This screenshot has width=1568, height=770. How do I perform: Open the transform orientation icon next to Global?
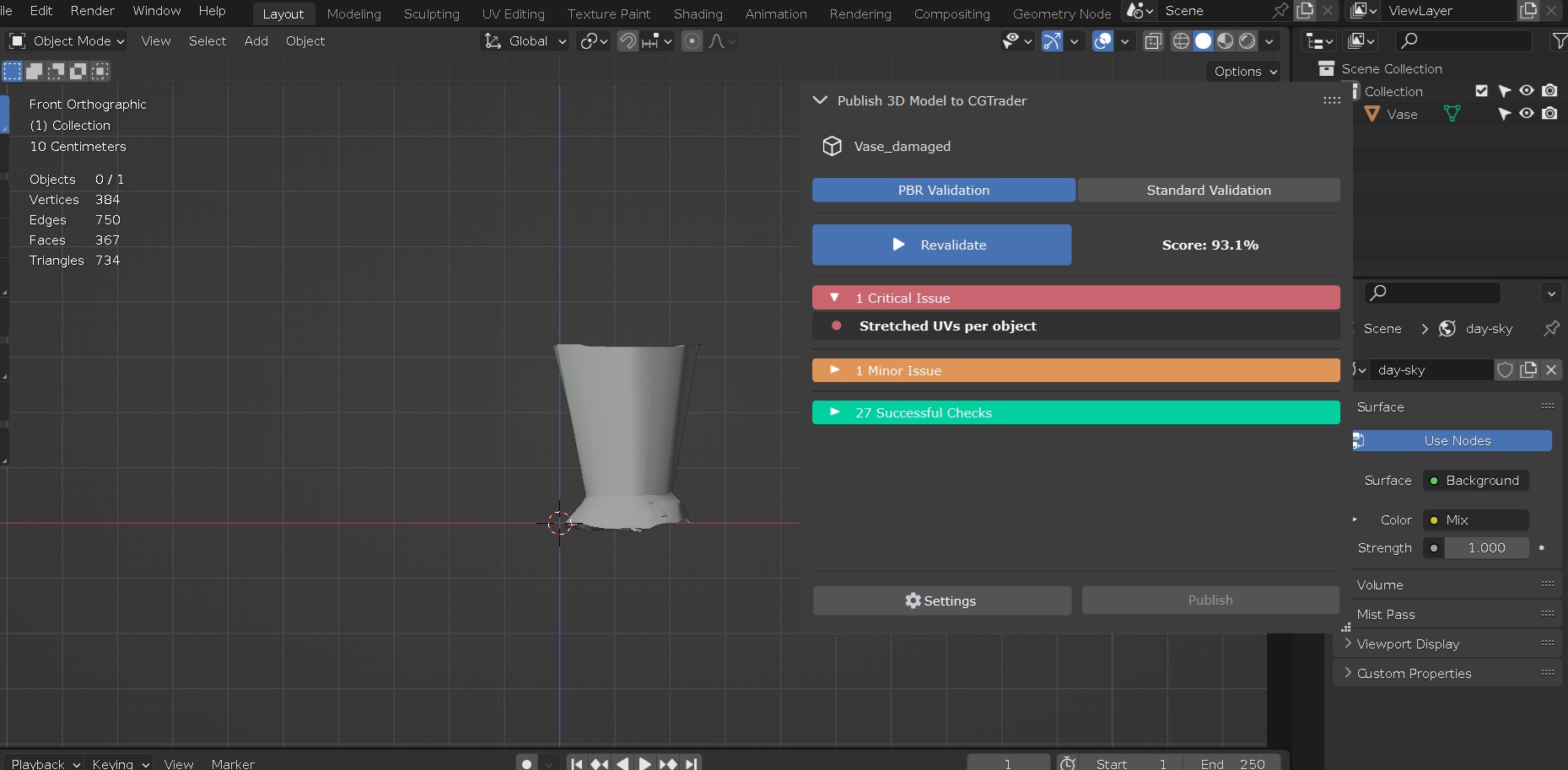pyautogui.click(x=493, y=40)
